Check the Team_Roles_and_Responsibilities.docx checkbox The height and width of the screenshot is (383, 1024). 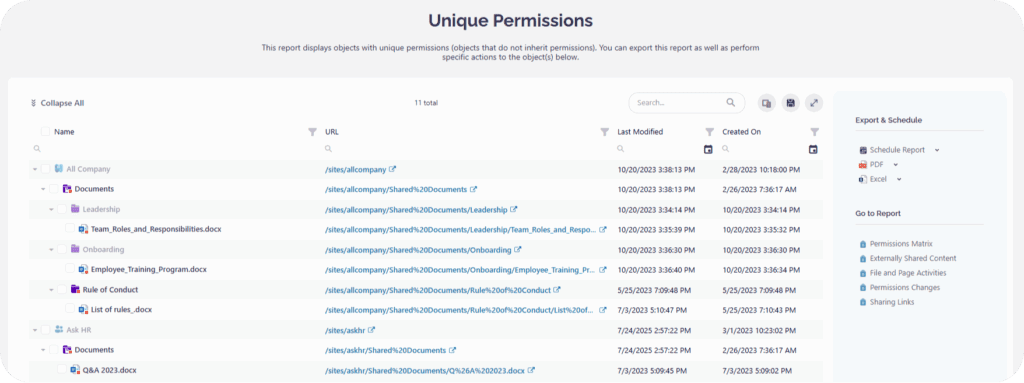[x=70, y=229]
